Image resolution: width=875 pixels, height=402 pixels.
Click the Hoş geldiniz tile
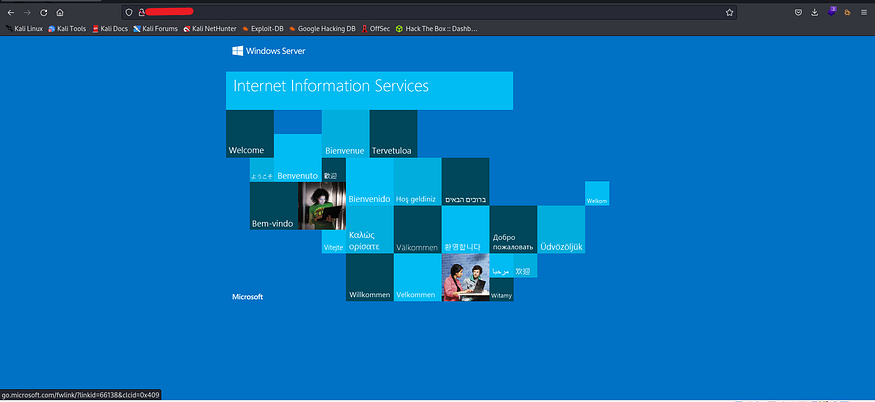(417, 182)
